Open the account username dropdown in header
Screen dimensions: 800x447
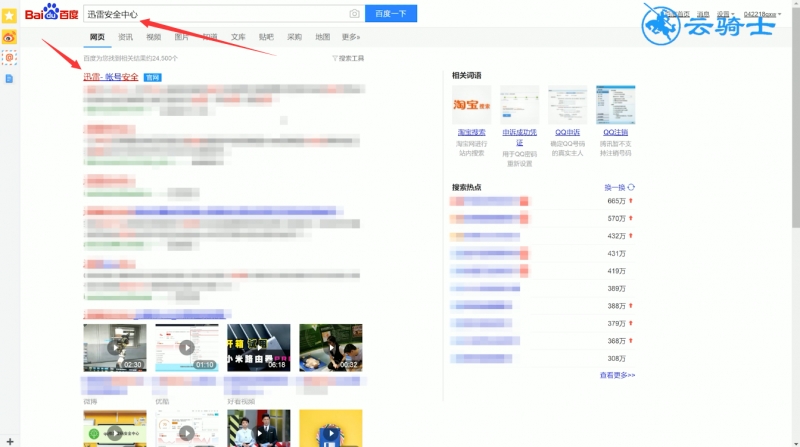tap(762, 14)
